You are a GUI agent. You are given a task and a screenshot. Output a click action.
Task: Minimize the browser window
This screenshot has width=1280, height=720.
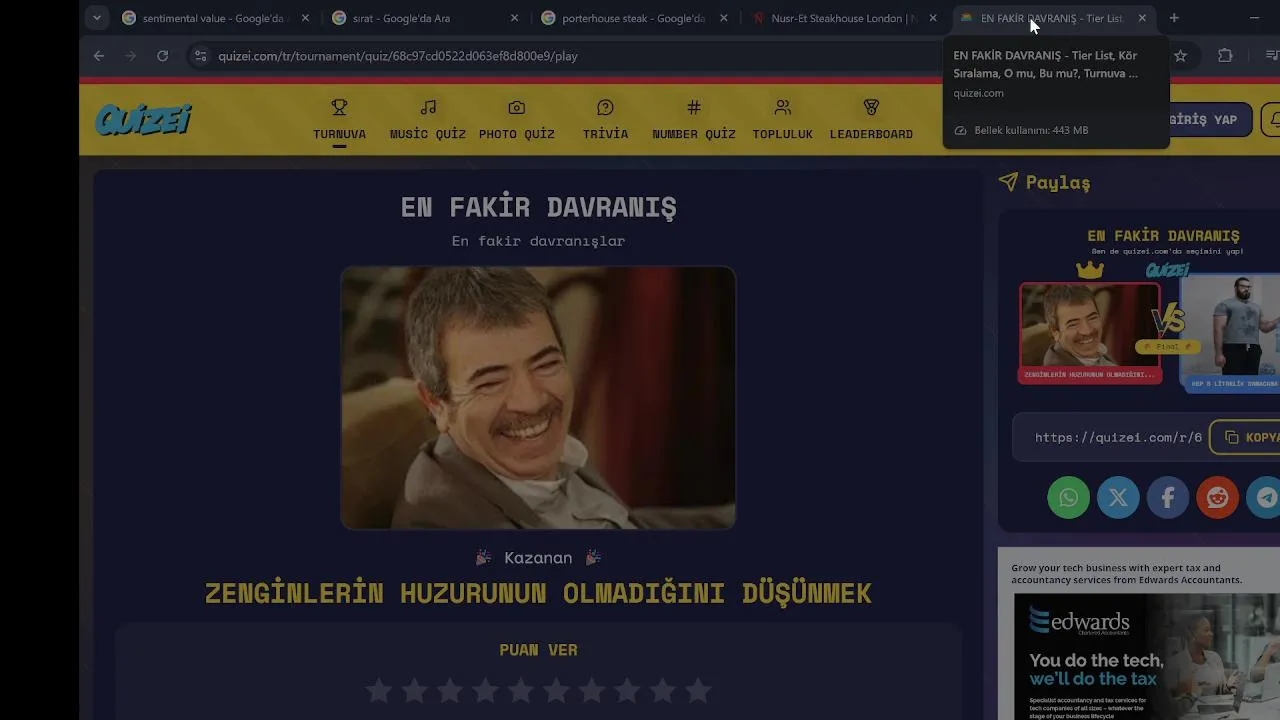click(x=1254, y=18)
